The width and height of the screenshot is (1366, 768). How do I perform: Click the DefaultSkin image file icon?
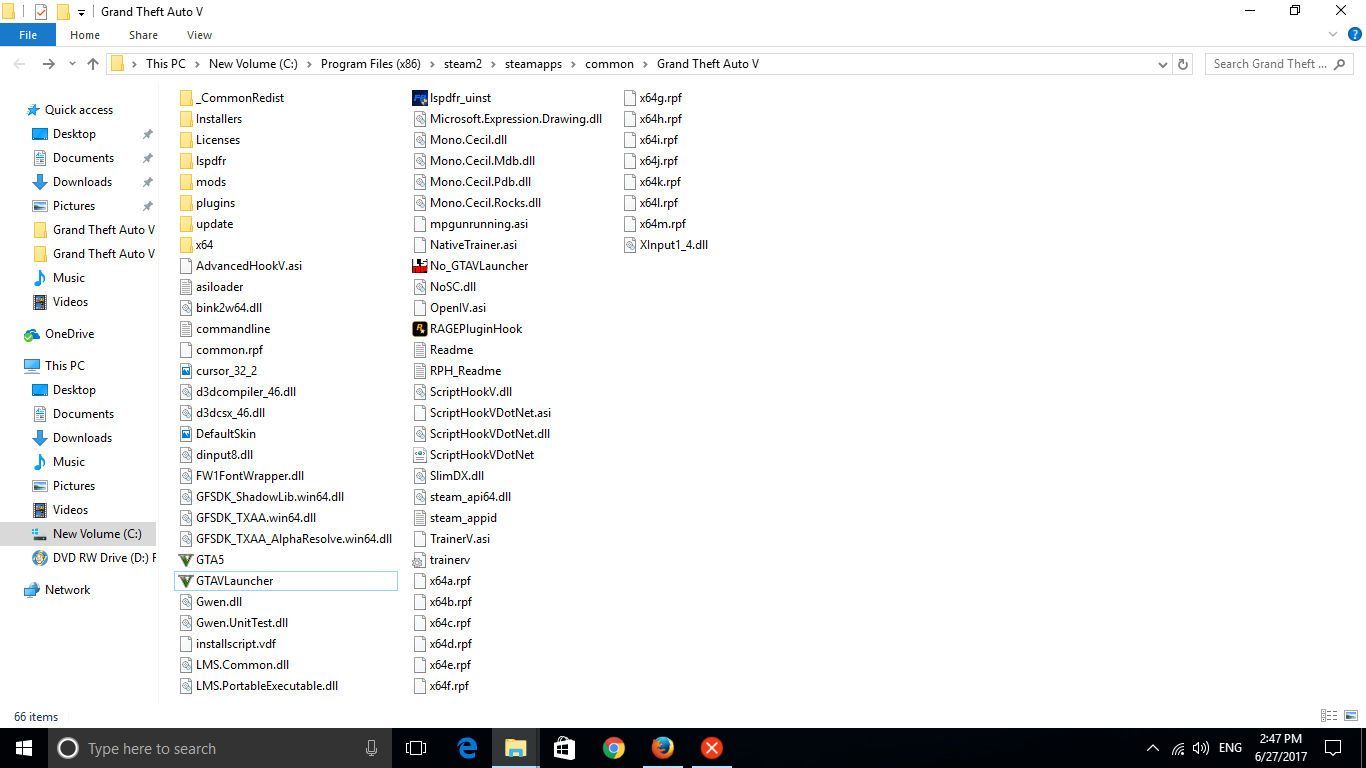[x=185, y=434]
